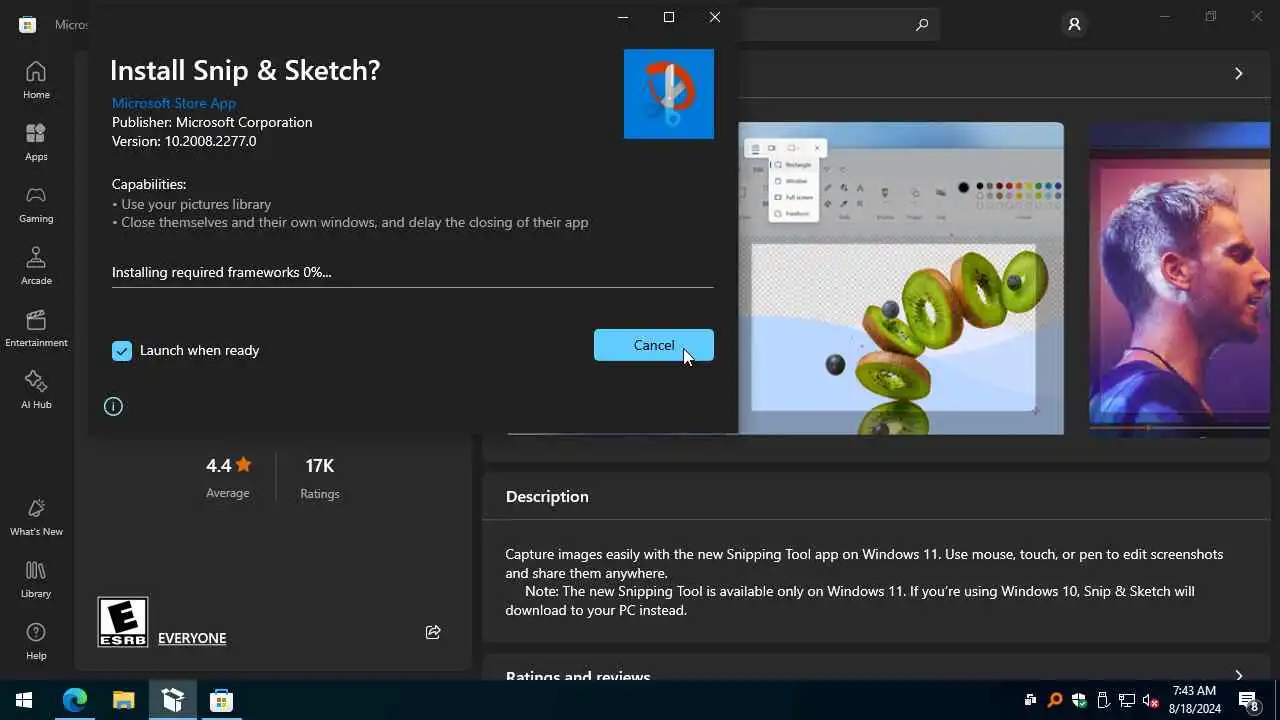Open notification center with 8 notifications
This screenshot has height=720, width=1280.
1248,700
